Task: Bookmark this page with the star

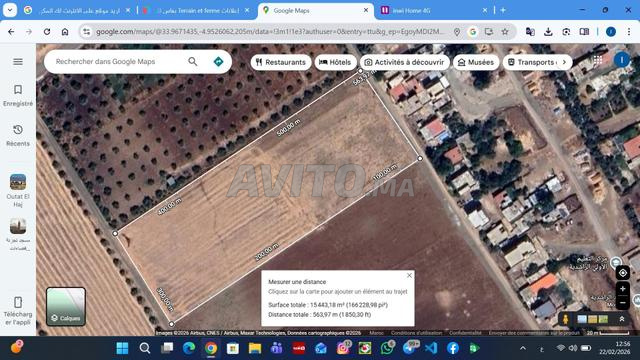Action: 505,32
